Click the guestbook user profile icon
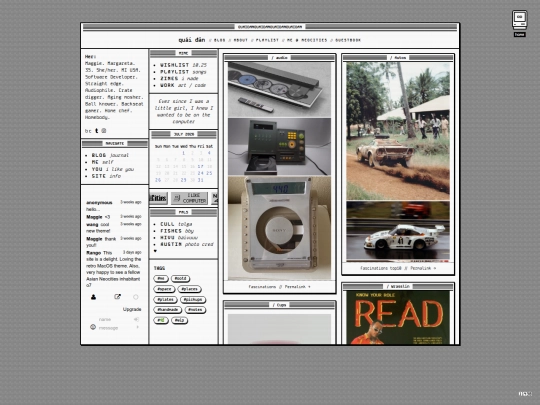 (93, 297)
